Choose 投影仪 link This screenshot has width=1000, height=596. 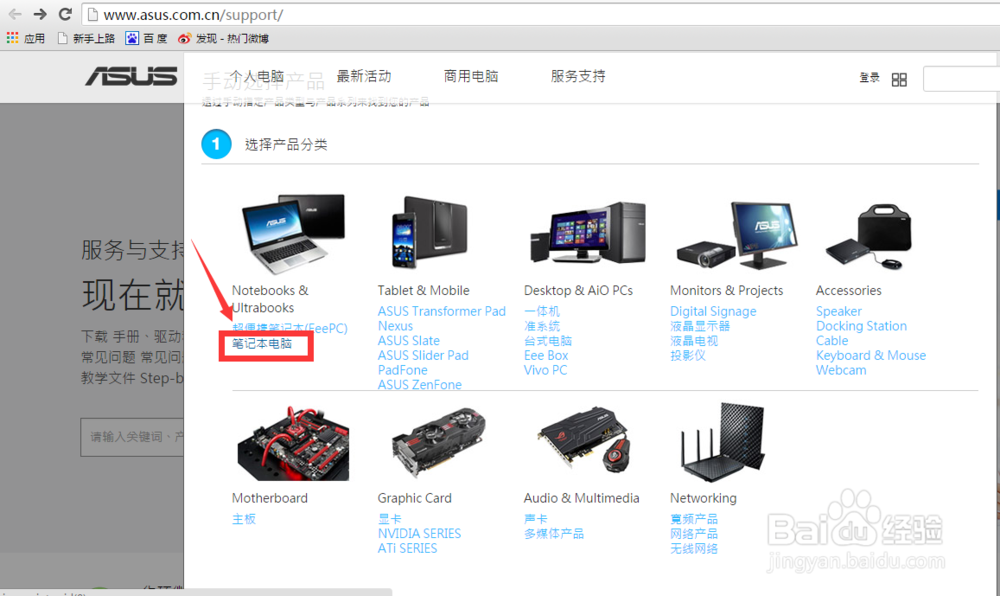click(688, 355)
